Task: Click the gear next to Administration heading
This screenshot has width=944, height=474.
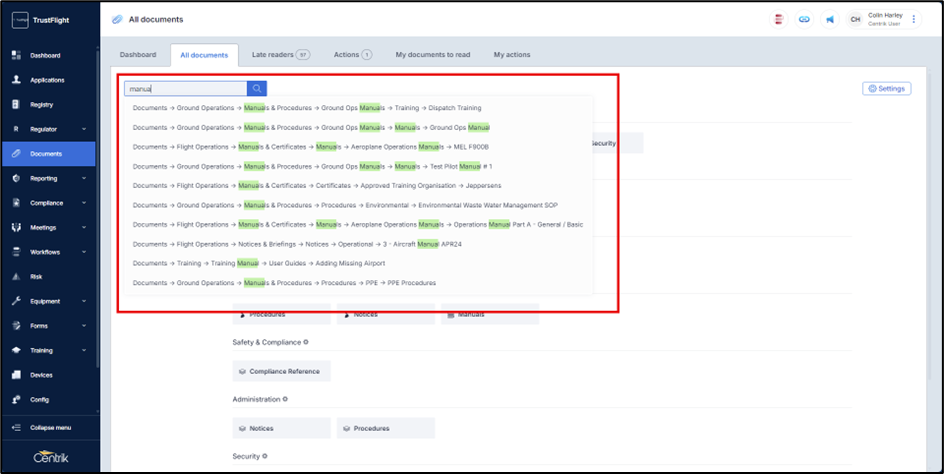Action: (285, 399)
